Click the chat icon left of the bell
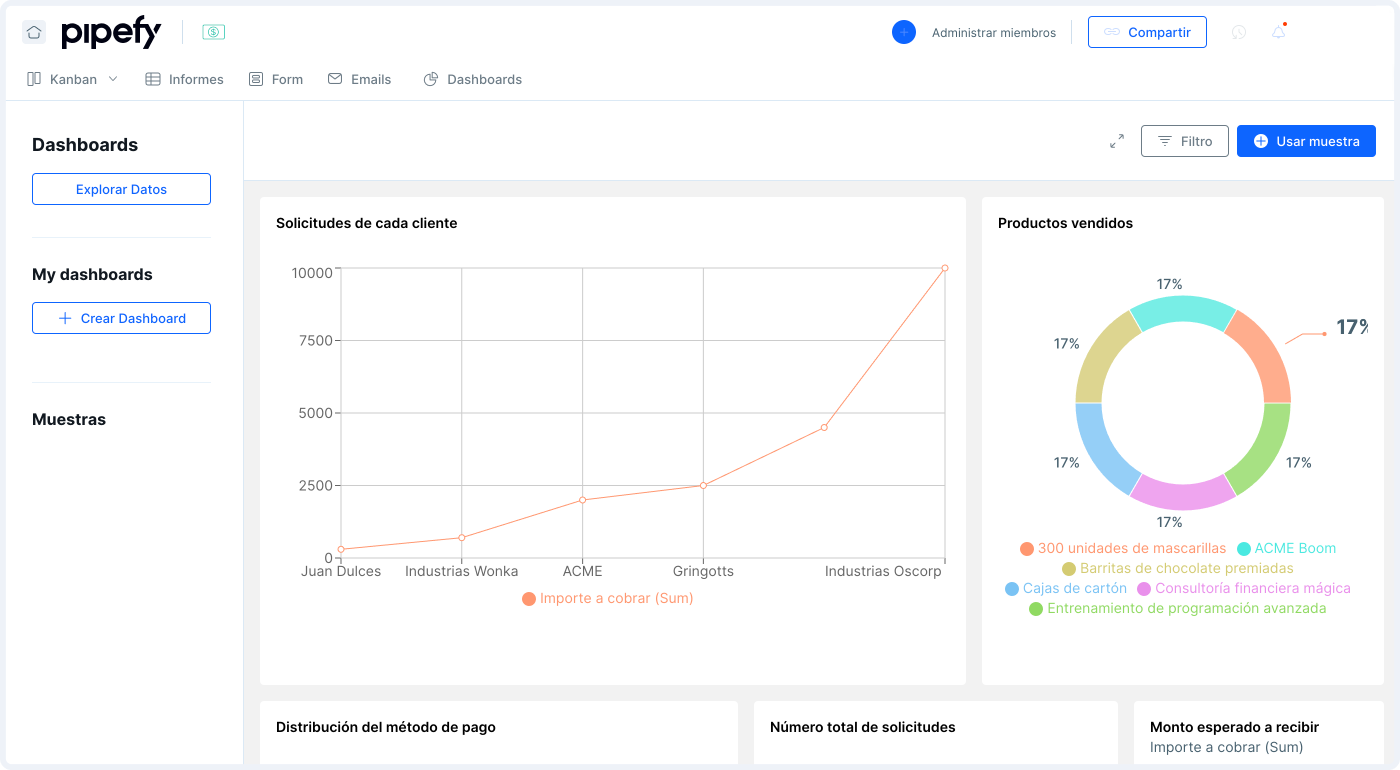This screenshot has height=770, width=1400. click(x=1239, y=32)
